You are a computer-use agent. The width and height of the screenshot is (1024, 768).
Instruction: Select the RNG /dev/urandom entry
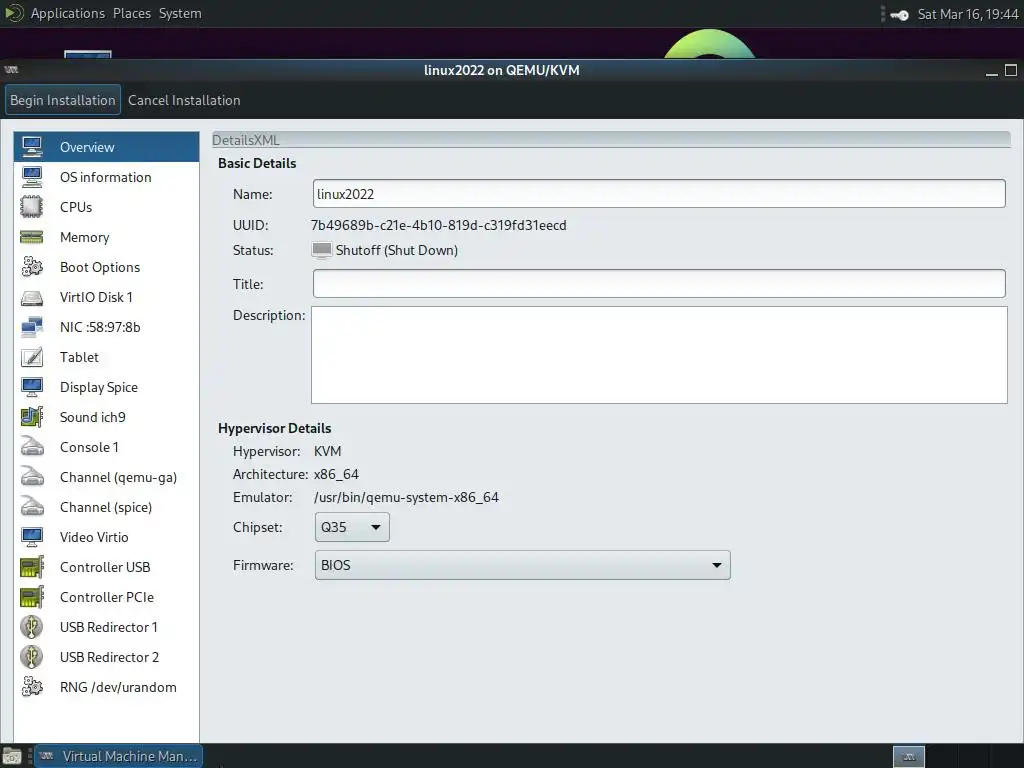pyautogui.click(x=106, y=688)
